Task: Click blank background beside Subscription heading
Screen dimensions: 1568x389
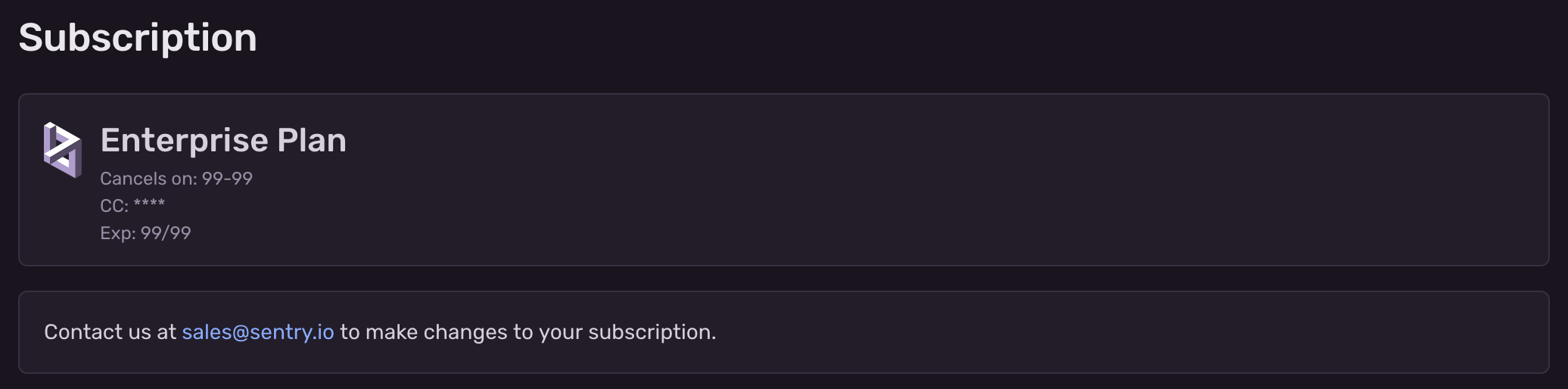Action: 908,38
